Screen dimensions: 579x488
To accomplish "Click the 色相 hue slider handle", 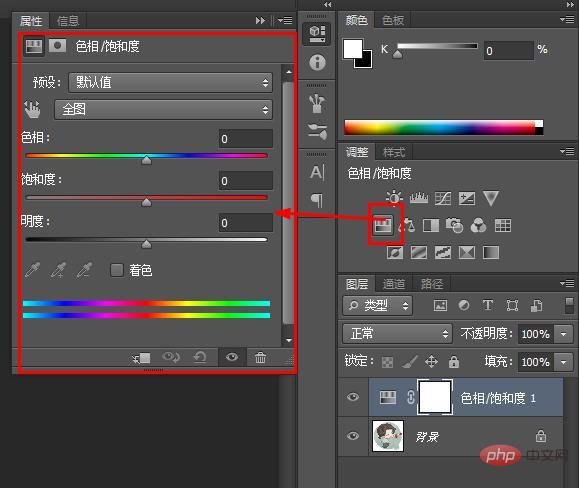I will pos(147,160).
